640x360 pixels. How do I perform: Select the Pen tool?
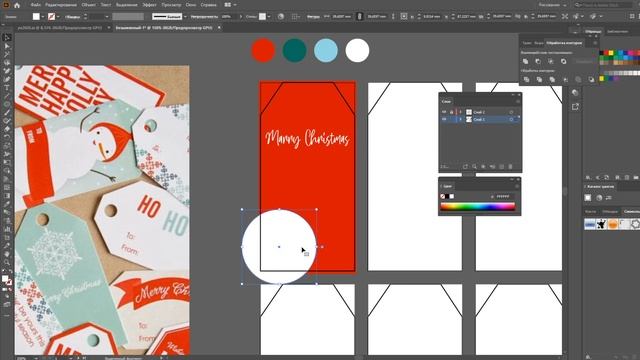tap(7, 71)
